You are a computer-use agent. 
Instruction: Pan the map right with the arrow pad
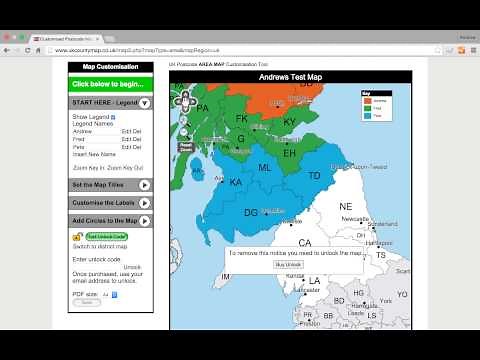192,101
